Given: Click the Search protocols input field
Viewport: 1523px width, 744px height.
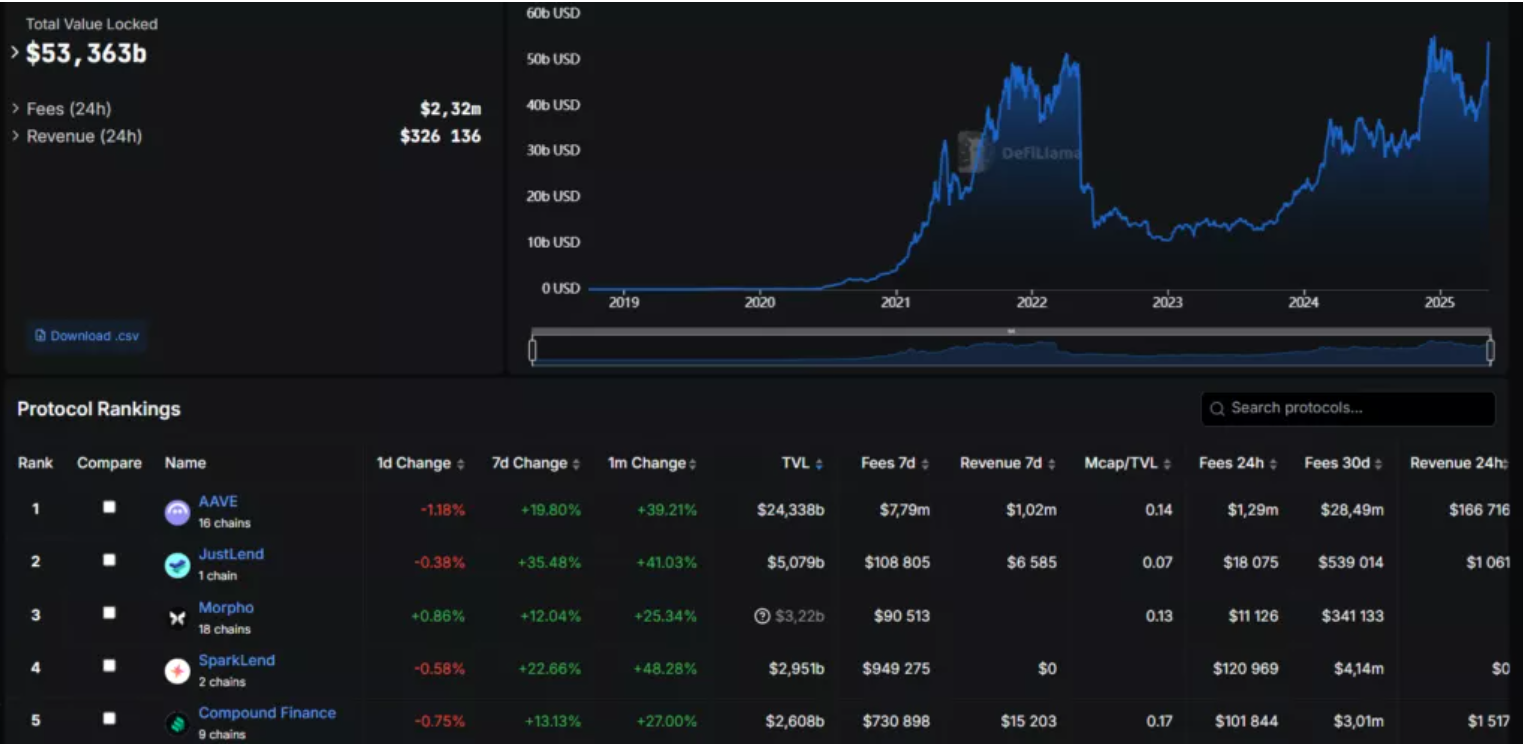Looking at the screenshot, I should pos(1348,408).
